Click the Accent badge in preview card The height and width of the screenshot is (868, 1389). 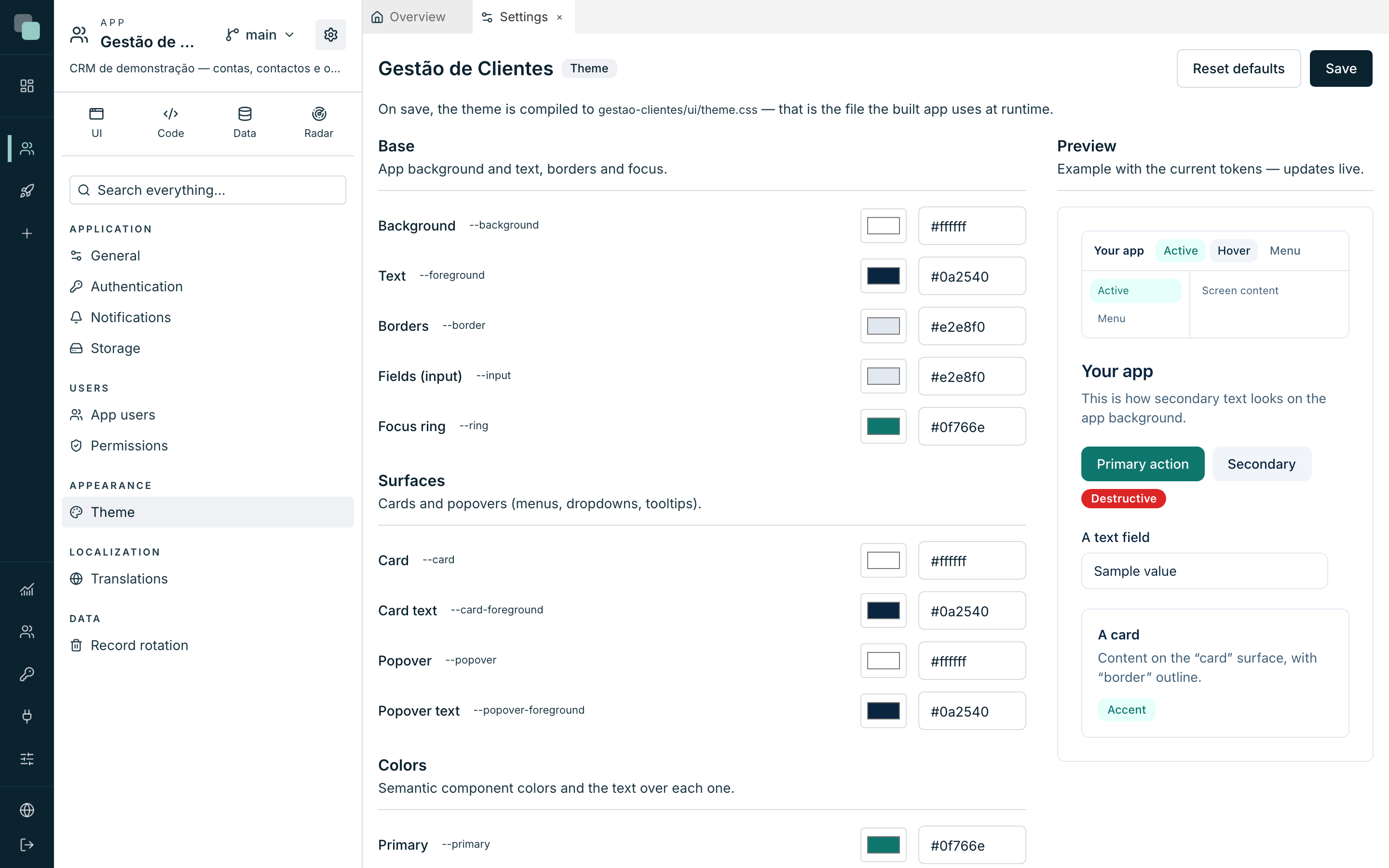[x=1126, y=709]
